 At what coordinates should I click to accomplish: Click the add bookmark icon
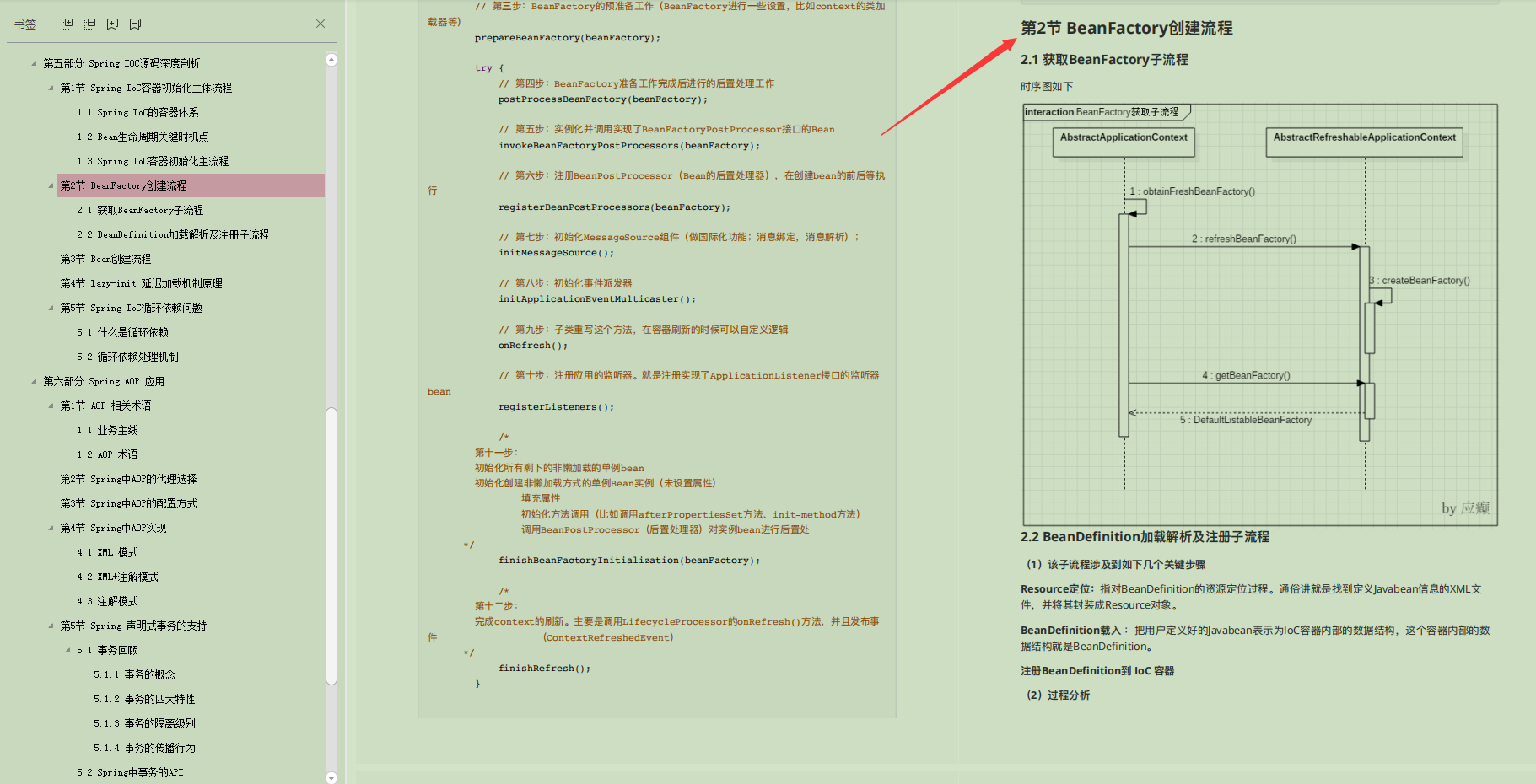coord(113,24)
